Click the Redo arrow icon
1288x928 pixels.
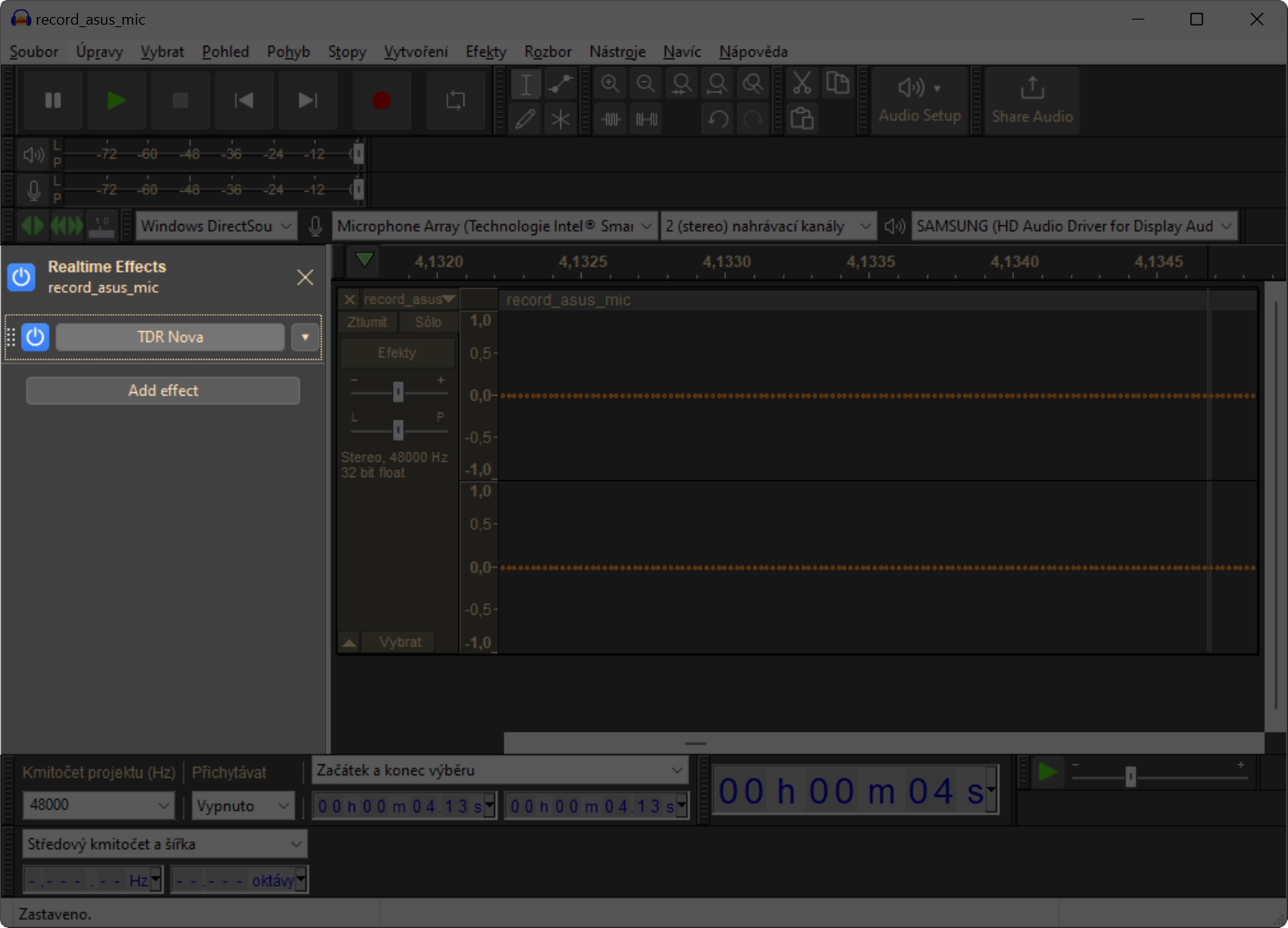coord(753,119)
